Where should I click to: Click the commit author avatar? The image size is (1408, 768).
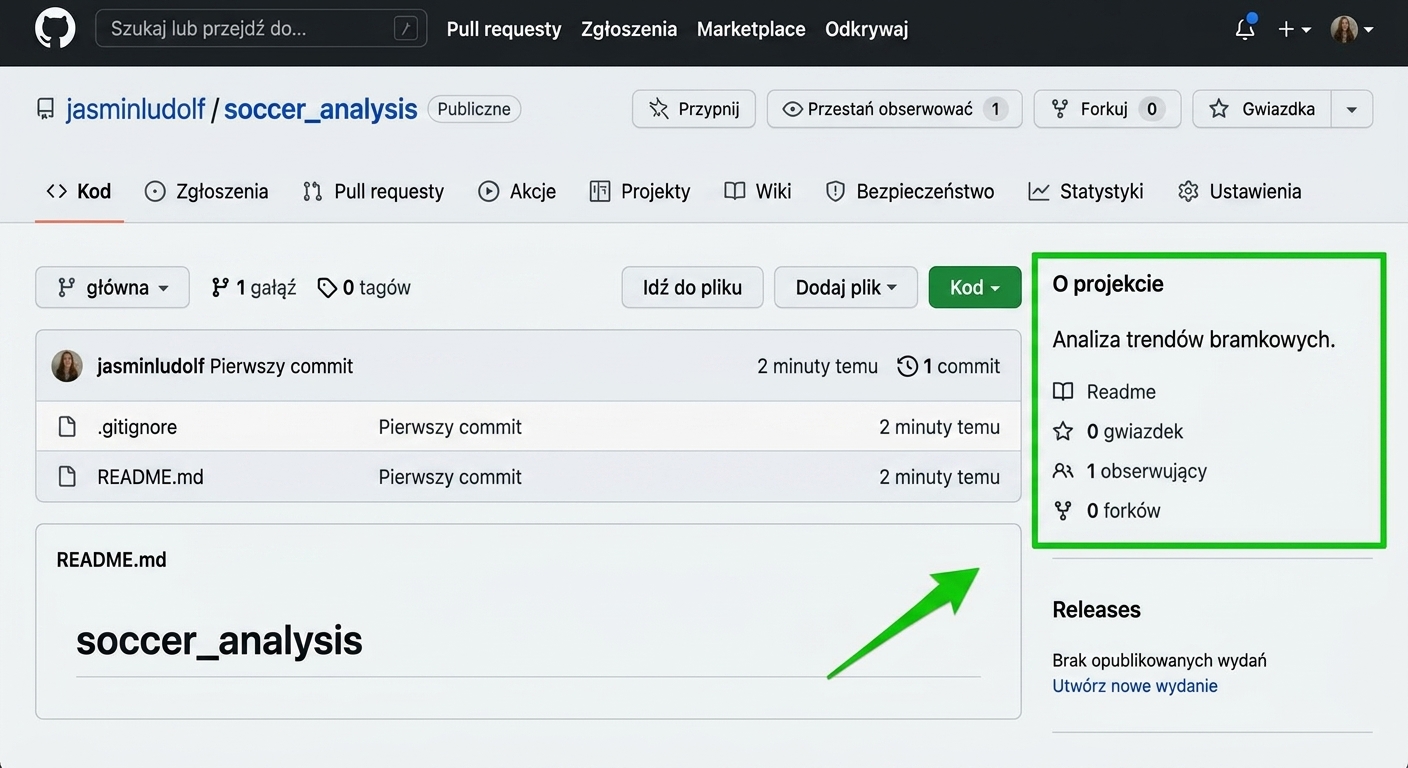point(67,366)
